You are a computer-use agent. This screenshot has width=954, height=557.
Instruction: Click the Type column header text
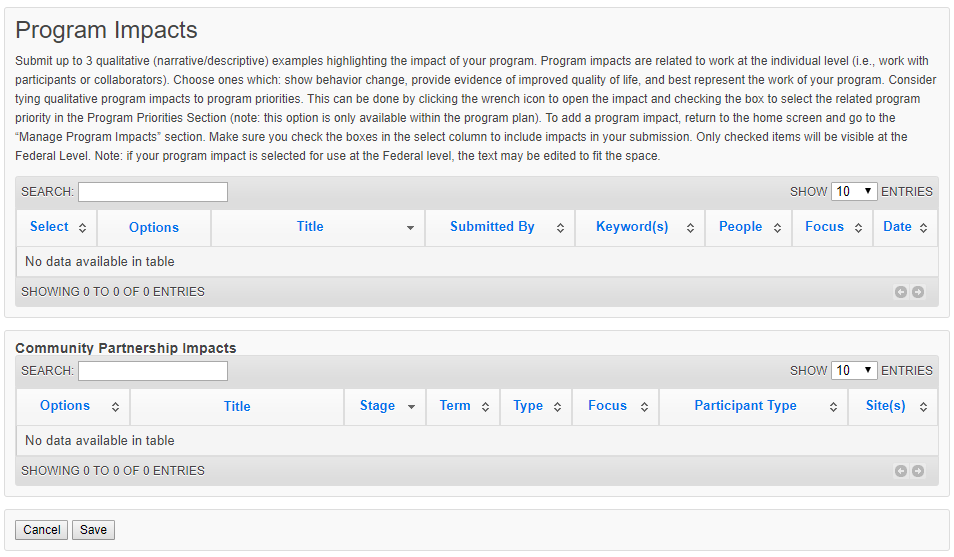tap(528, 406)
